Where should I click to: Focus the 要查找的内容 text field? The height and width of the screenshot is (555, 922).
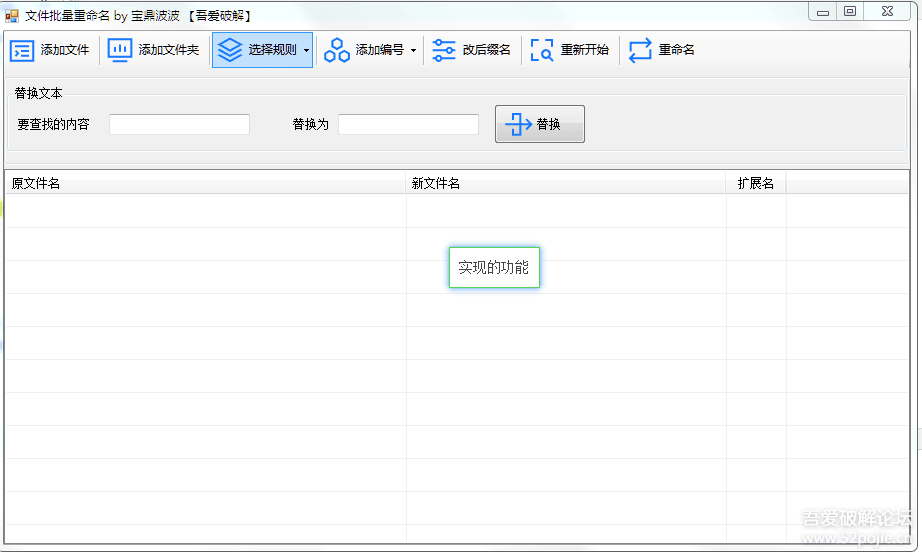click(x=179, y=124)
